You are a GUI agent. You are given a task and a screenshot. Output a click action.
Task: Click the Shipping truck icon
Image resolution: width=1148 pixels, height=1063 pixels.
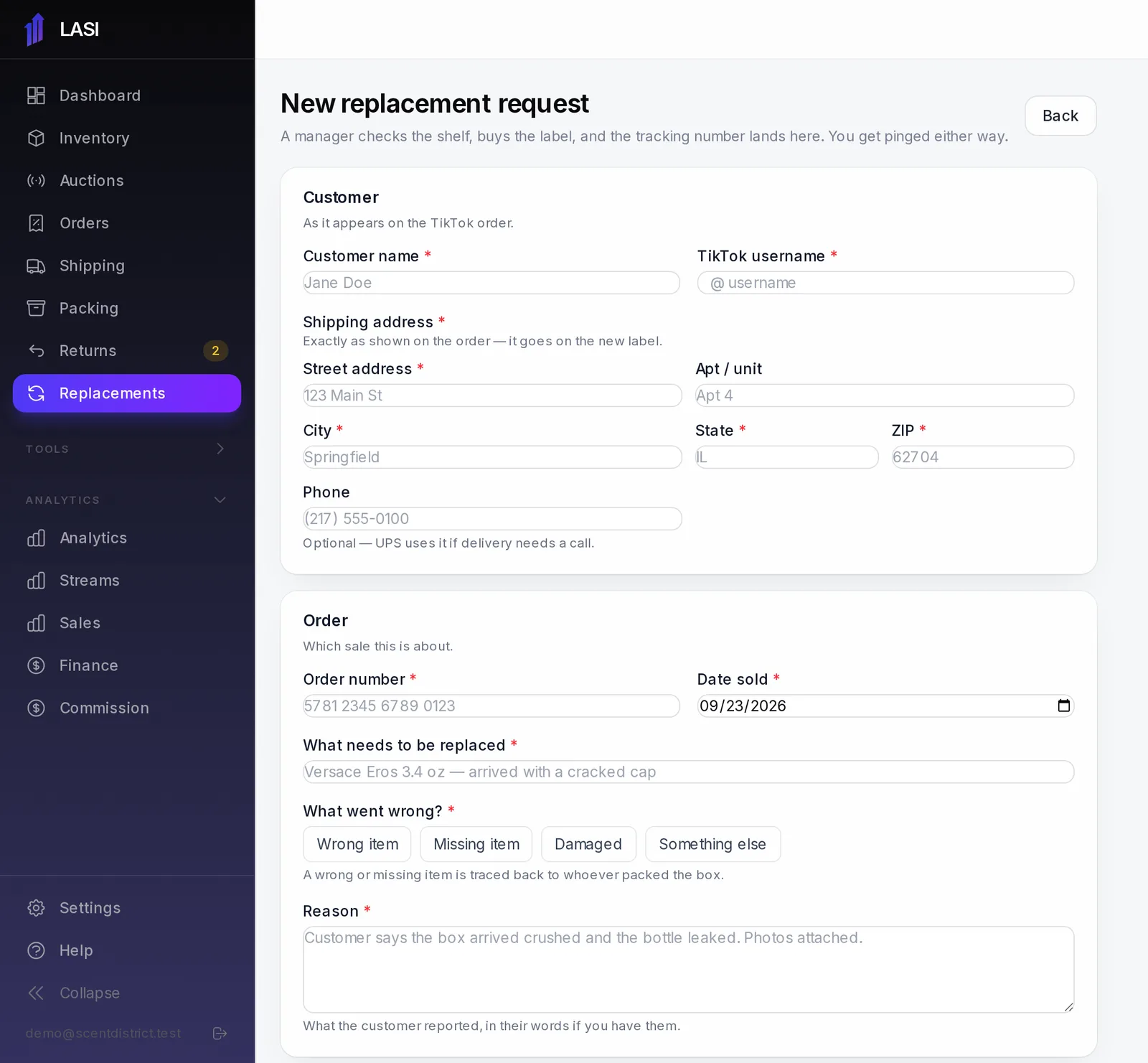tap(36, 266)
